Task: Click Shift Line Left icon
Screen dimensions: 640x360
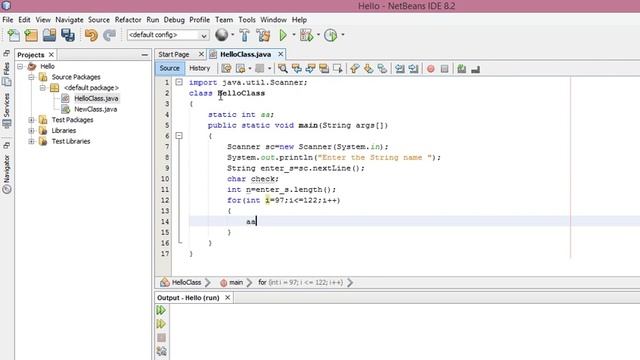Action: tap(400, 69)
